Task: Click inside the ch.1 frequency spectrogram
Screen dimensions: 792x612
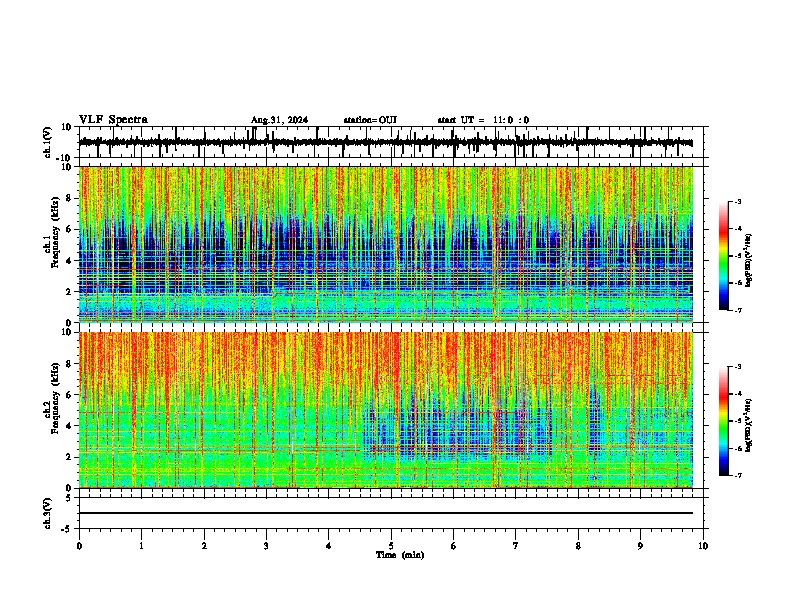Action: [386, 244]
